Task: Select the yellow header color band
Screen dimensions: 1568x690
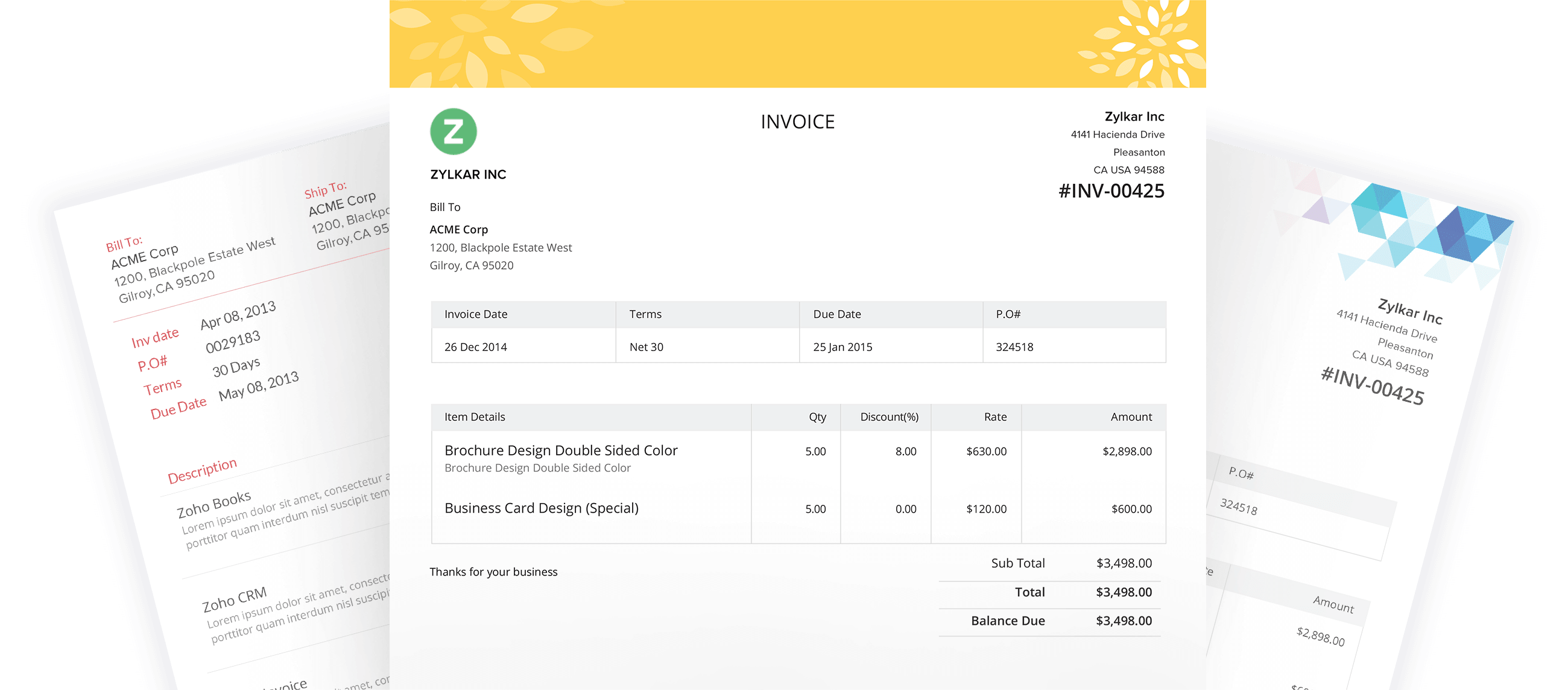Action: coord(791,43)
